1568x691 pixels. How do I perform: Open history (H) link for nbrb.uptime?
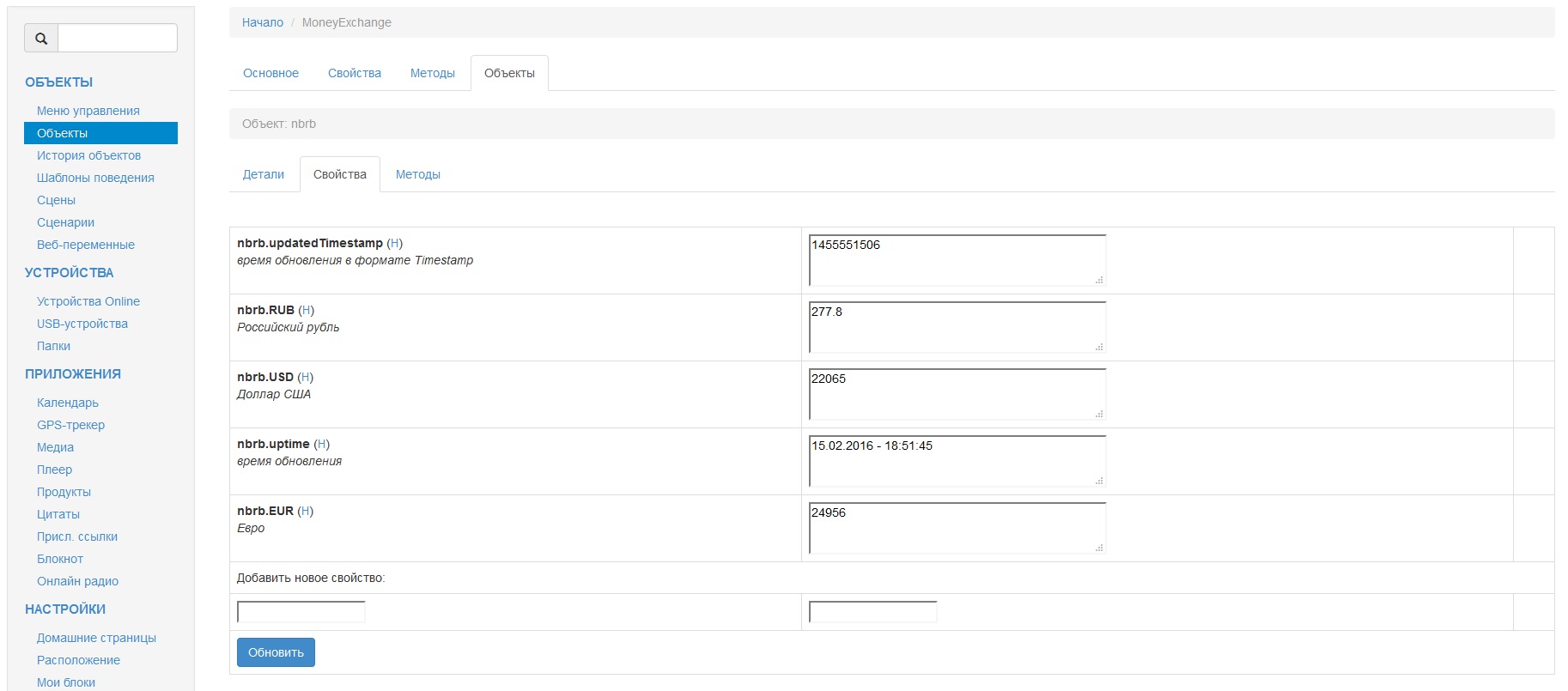click(x=322, y=444)
